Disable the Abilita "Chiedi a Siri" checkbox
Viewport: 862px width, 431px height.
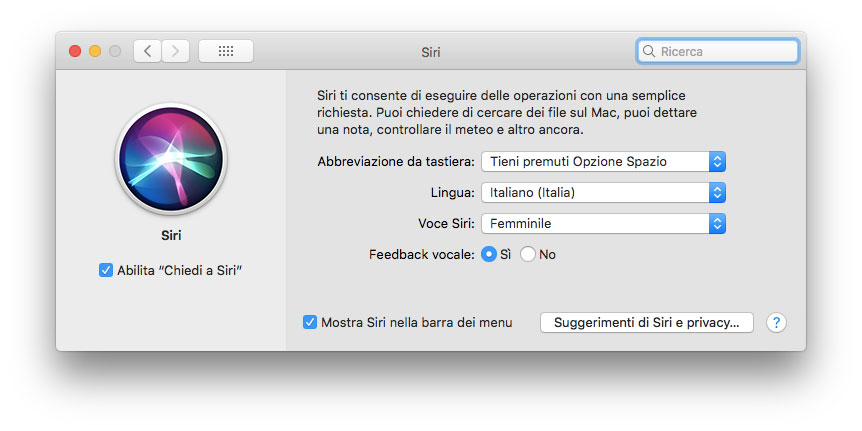[106, 270]
